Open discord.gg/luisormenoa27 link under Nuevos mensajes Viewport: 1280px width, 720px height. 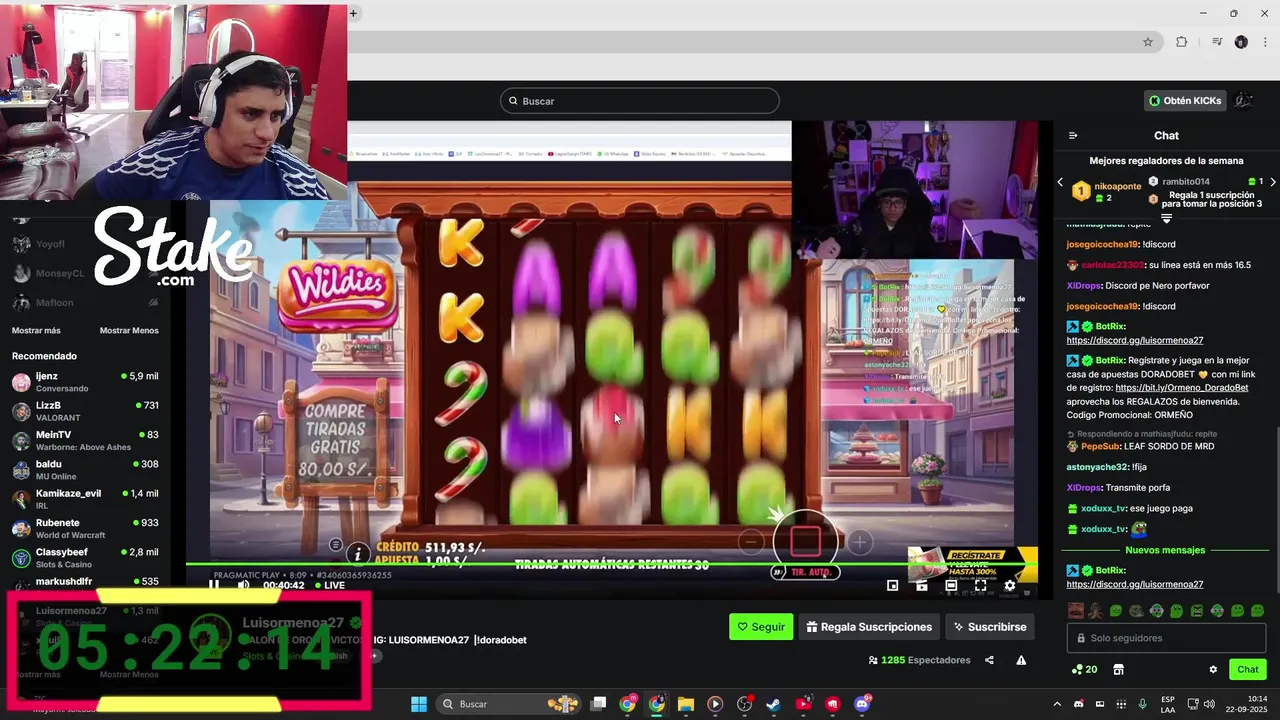1134,584
